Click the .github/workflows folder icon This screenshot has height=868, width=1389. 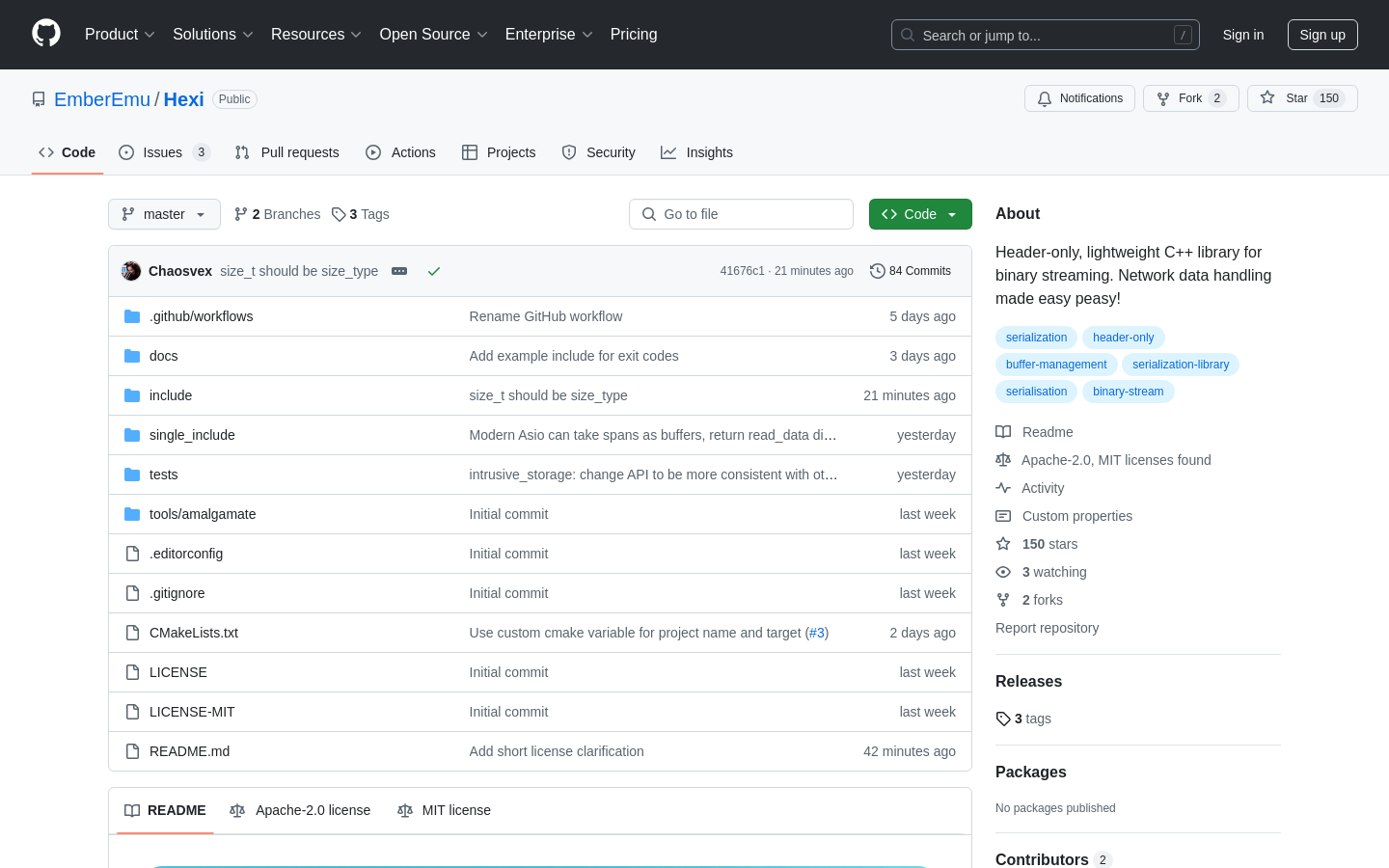[132, 316]
